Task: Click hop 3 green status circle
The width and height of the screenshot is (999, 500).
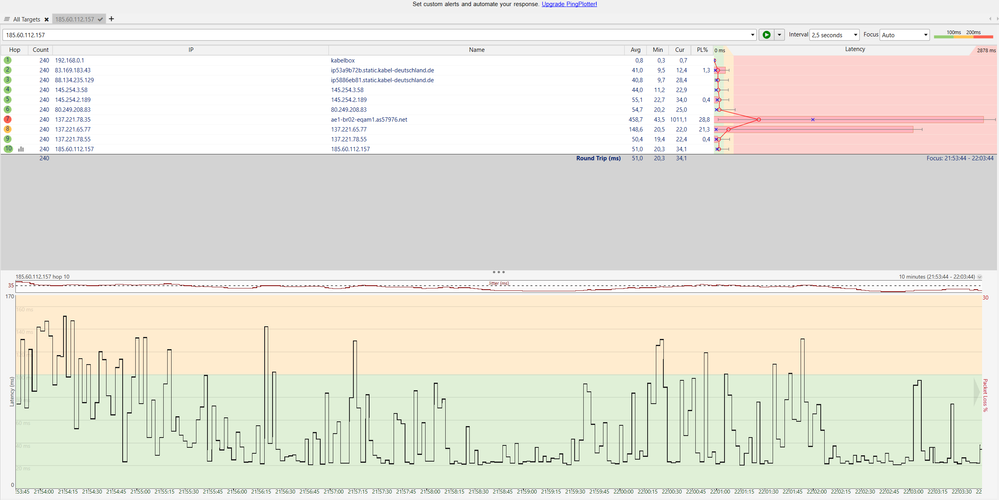Action: (8, 80)
